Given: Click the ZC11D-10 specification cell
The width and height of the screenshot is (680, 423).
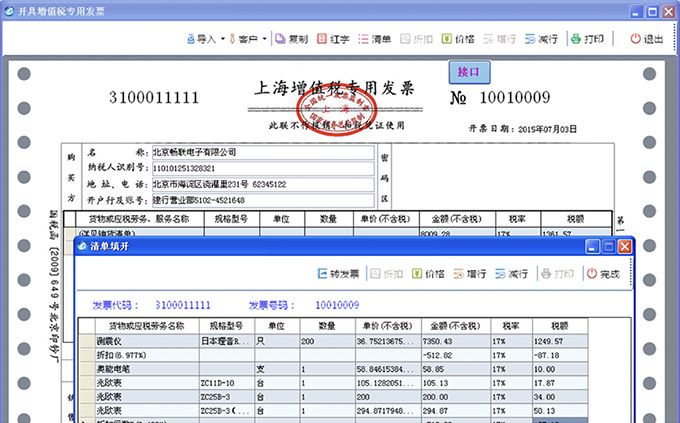Looking at the screenshot, I should (227, 383).
